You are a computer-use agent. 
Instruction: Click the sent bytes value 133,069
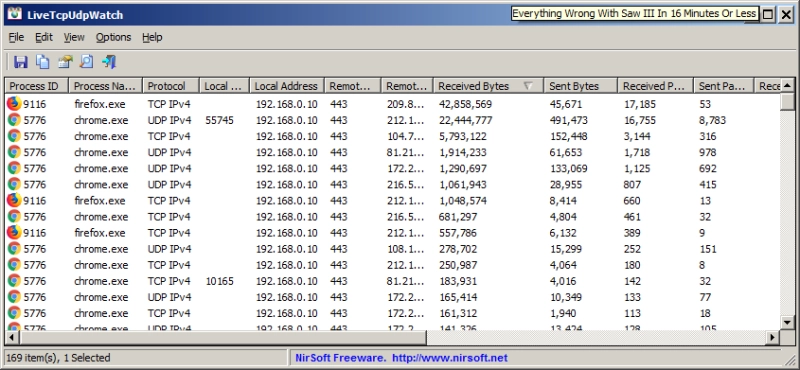[x=568, y=168]
